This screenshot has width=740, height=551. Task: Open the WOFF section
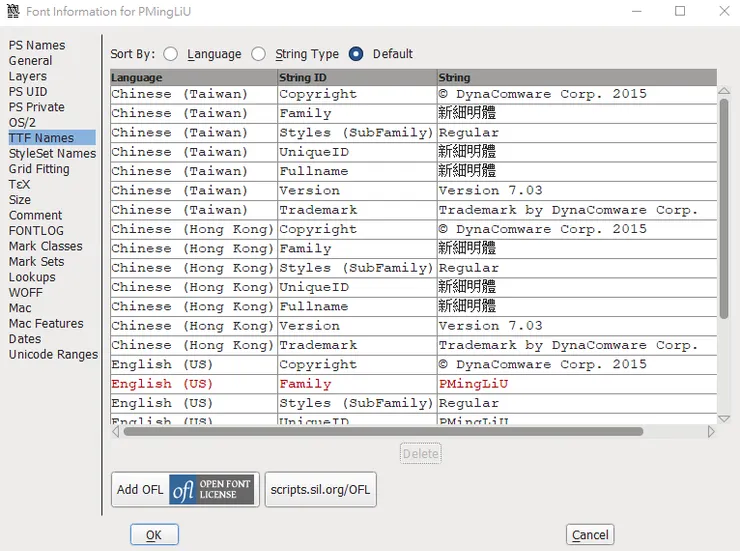(x=25, y=292)
